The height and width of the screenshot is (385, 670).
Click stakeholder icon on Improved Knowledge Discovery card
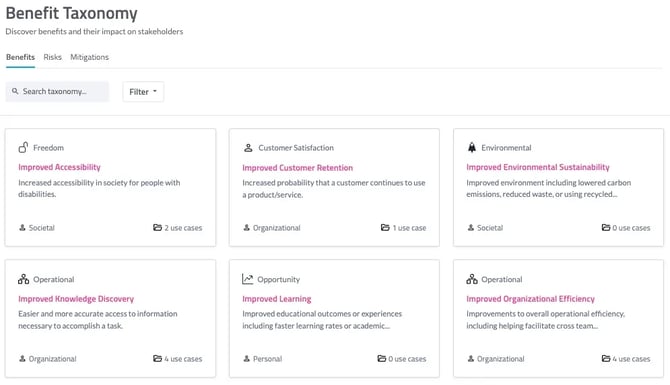coord(22,359)
